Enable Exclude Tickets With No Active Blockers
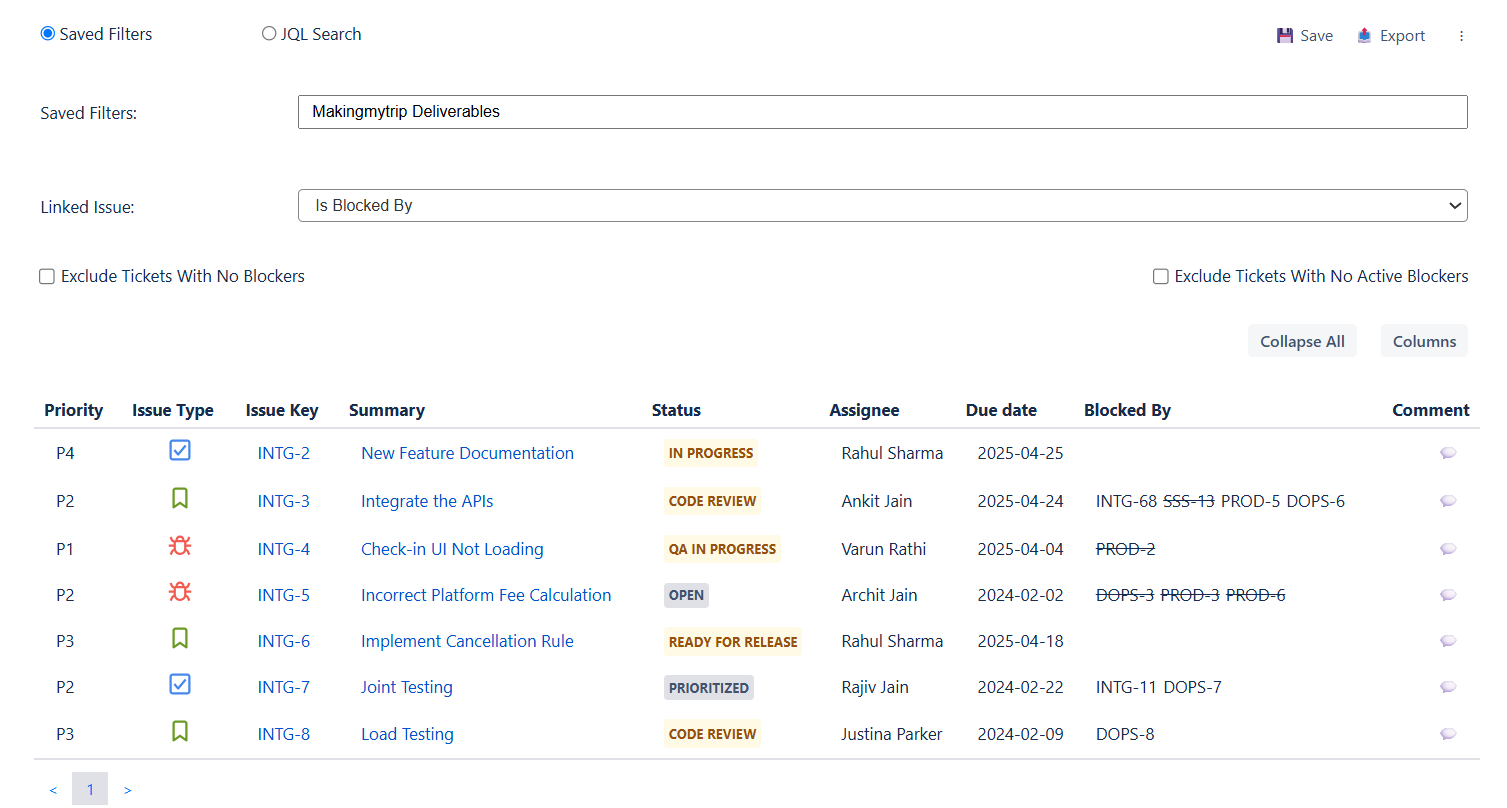This screenshot has height=808, width=1507. tap(1160, 277)
